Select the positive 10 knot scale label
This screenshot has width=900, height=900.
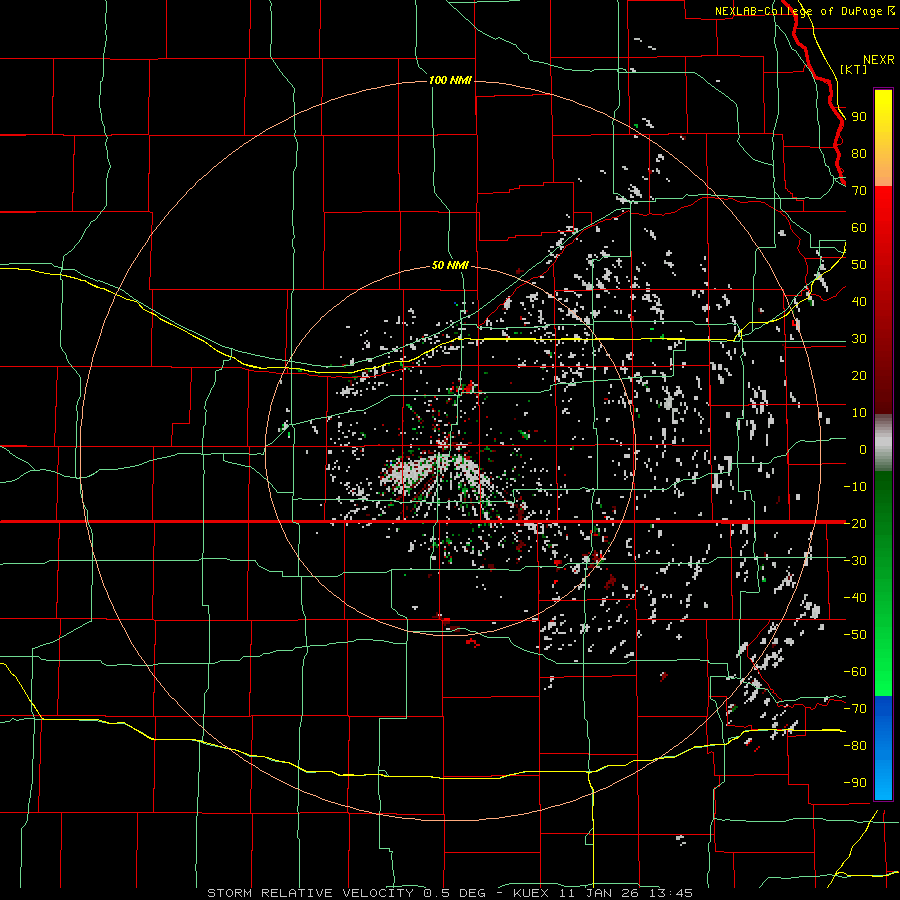(859, 413)
